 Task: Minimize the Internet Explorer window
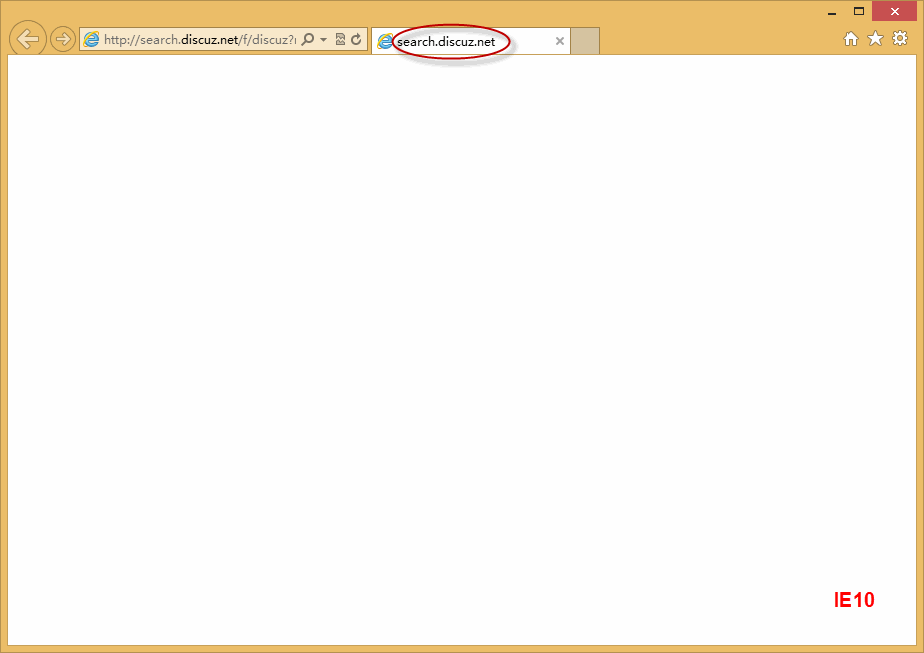tap(832, 12)
